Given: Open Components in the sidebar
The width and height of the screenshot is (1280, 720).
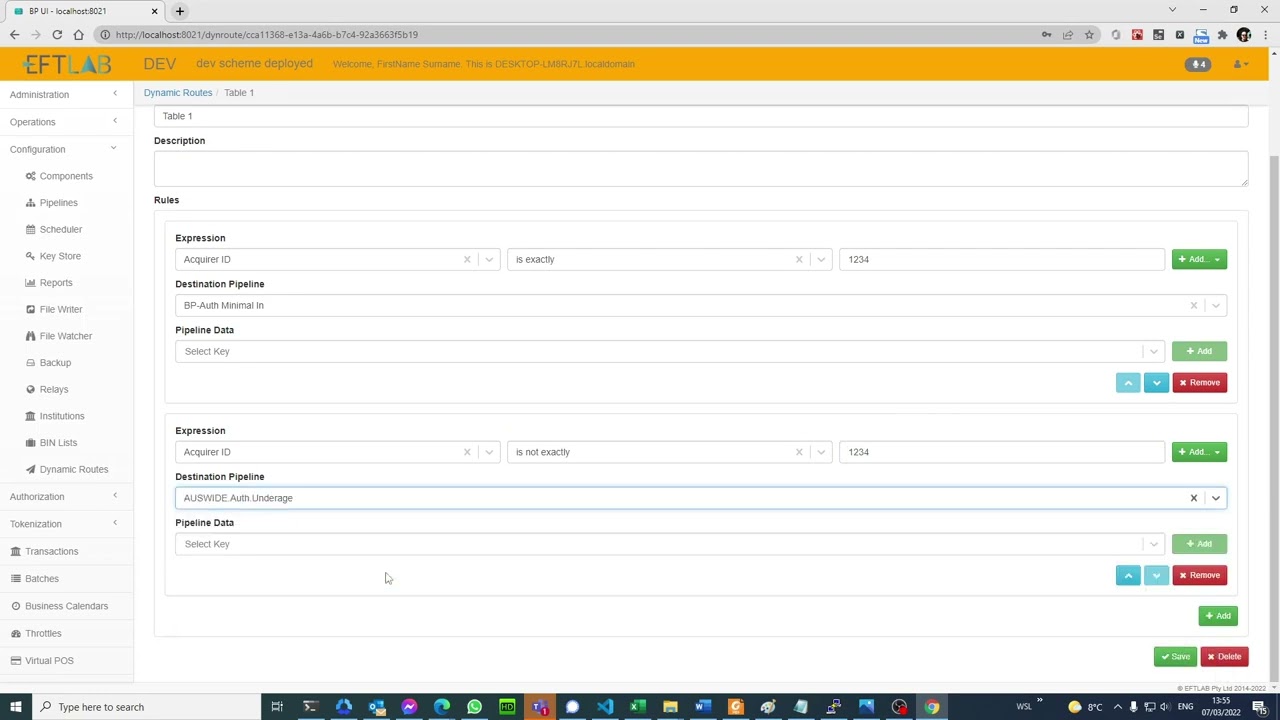Looking at the screenshot, I should (66, 176).
